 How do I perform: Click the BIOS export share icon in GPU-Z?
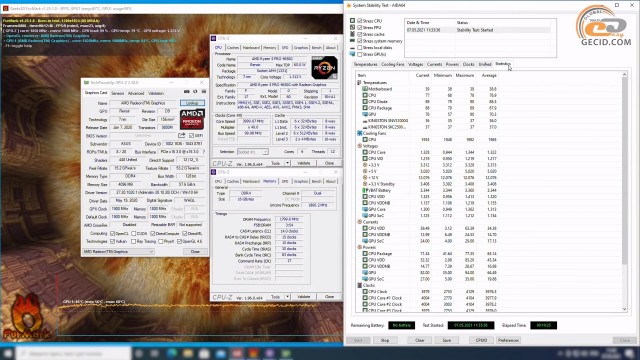(182, 136)
